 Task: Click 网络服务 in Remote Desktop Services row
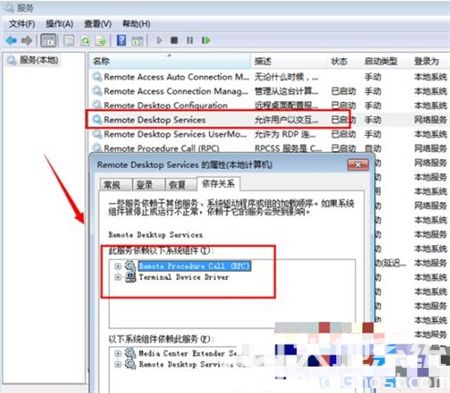click(x=430, y=120)
